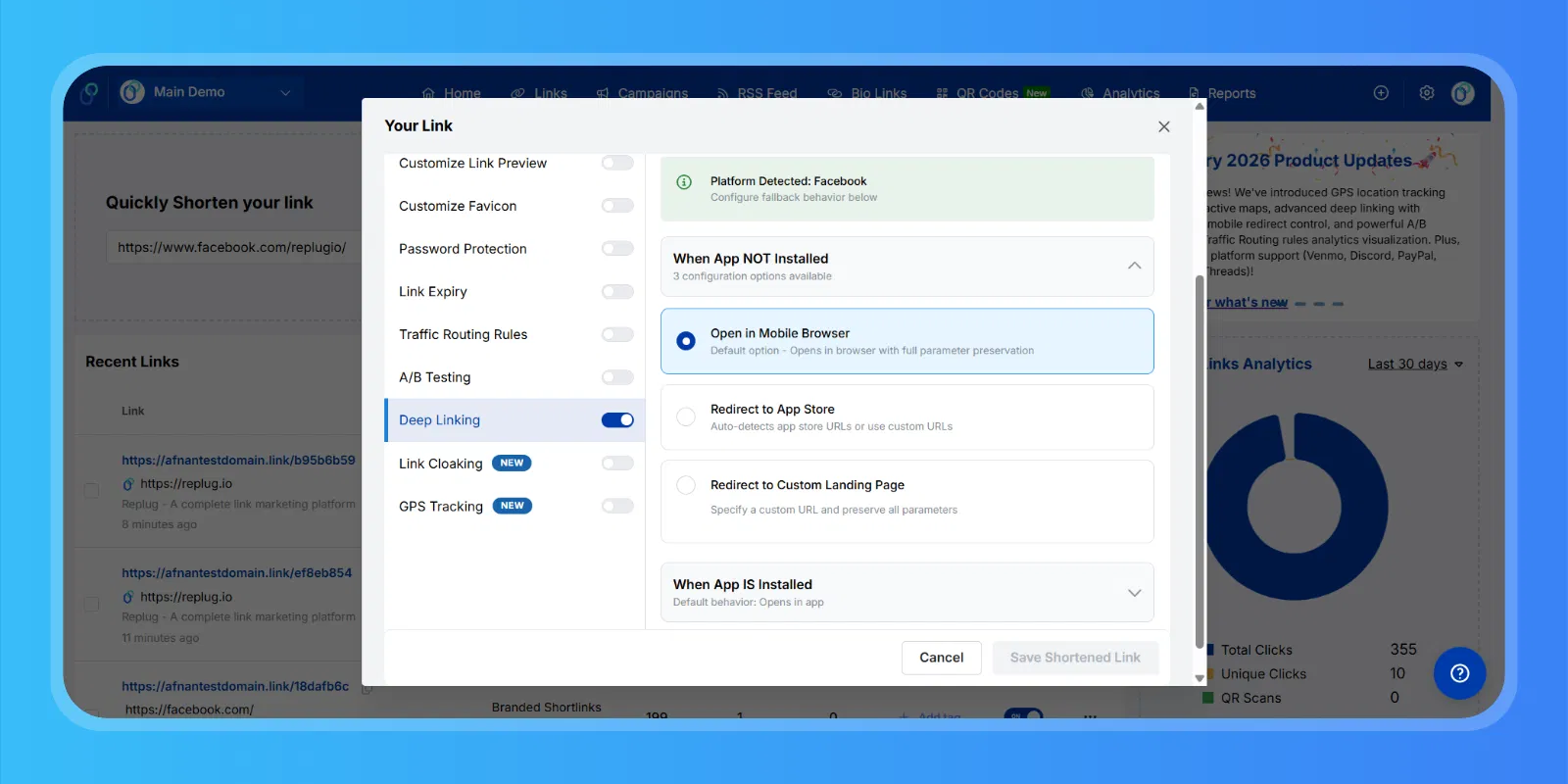Open the help question mark bubble
Viewport: 1568px width, 784px height.
point(1459,673)
